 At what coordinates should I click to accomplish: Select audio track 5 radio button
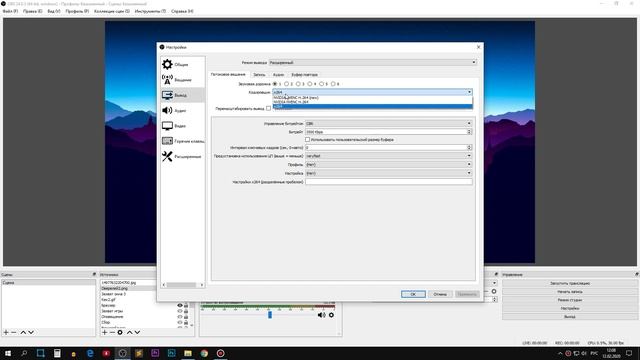pos(321,84)
